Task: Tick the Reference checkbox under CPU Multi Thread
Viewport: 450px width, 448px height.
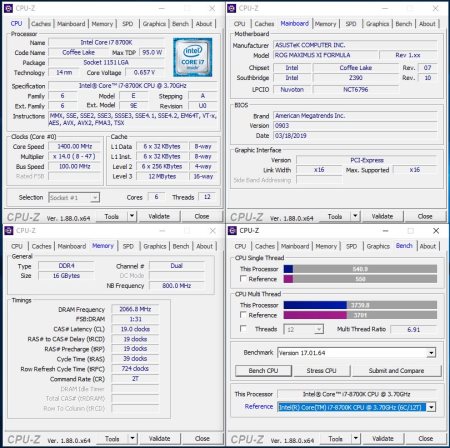Action: (243, 315)
